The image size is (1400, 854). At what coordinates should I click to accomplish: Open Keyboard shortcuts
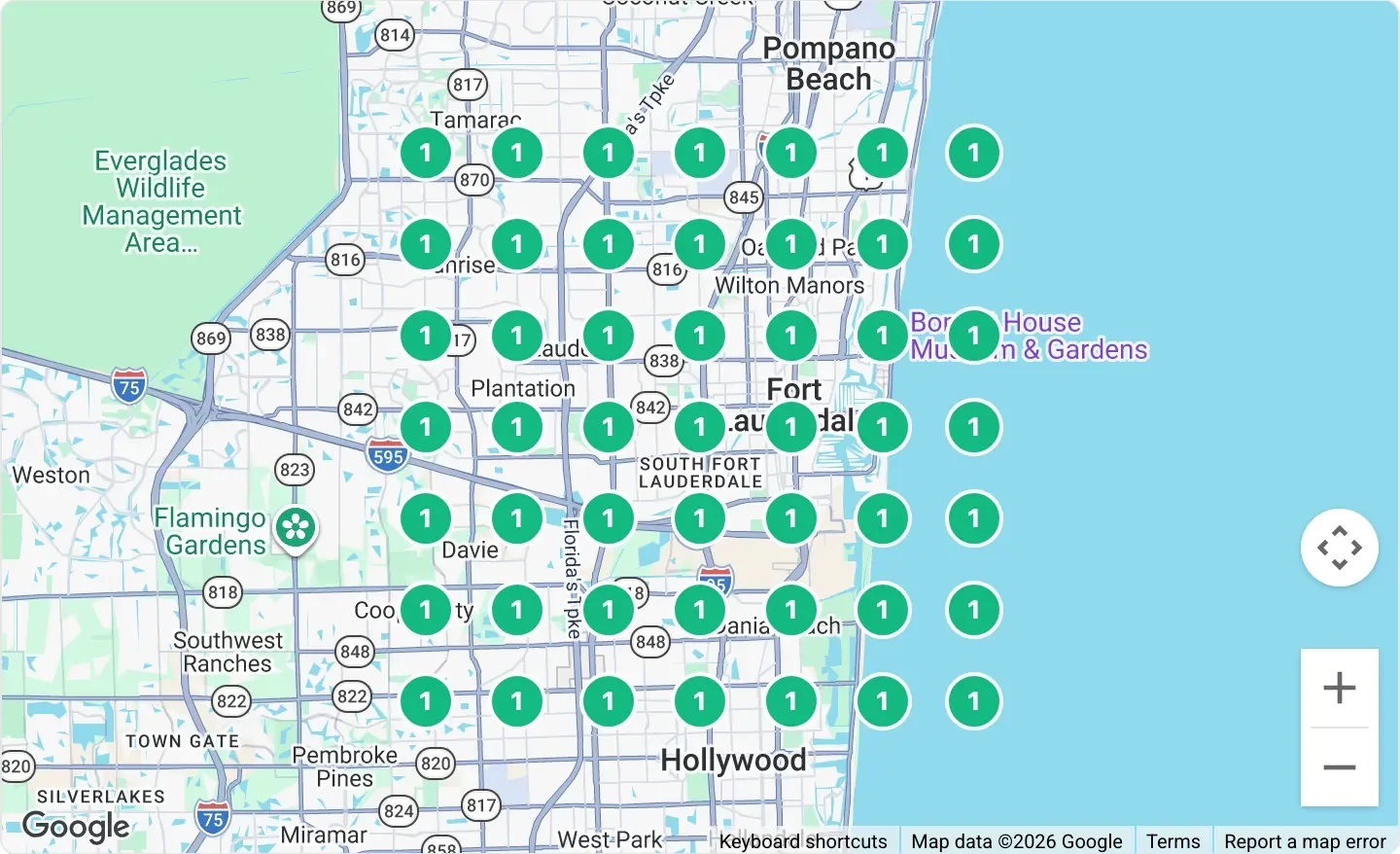(x=803, y=841)
